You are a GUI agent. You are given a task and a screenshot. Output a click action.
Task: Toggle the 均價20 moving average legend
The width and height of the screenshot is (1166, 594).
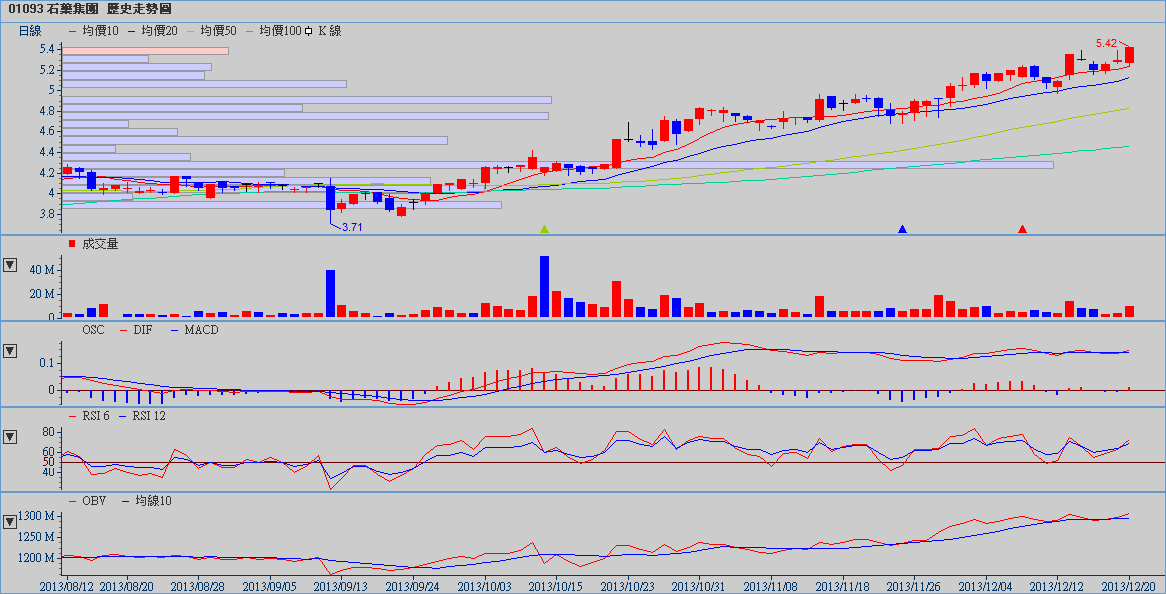tap(158, 31)
